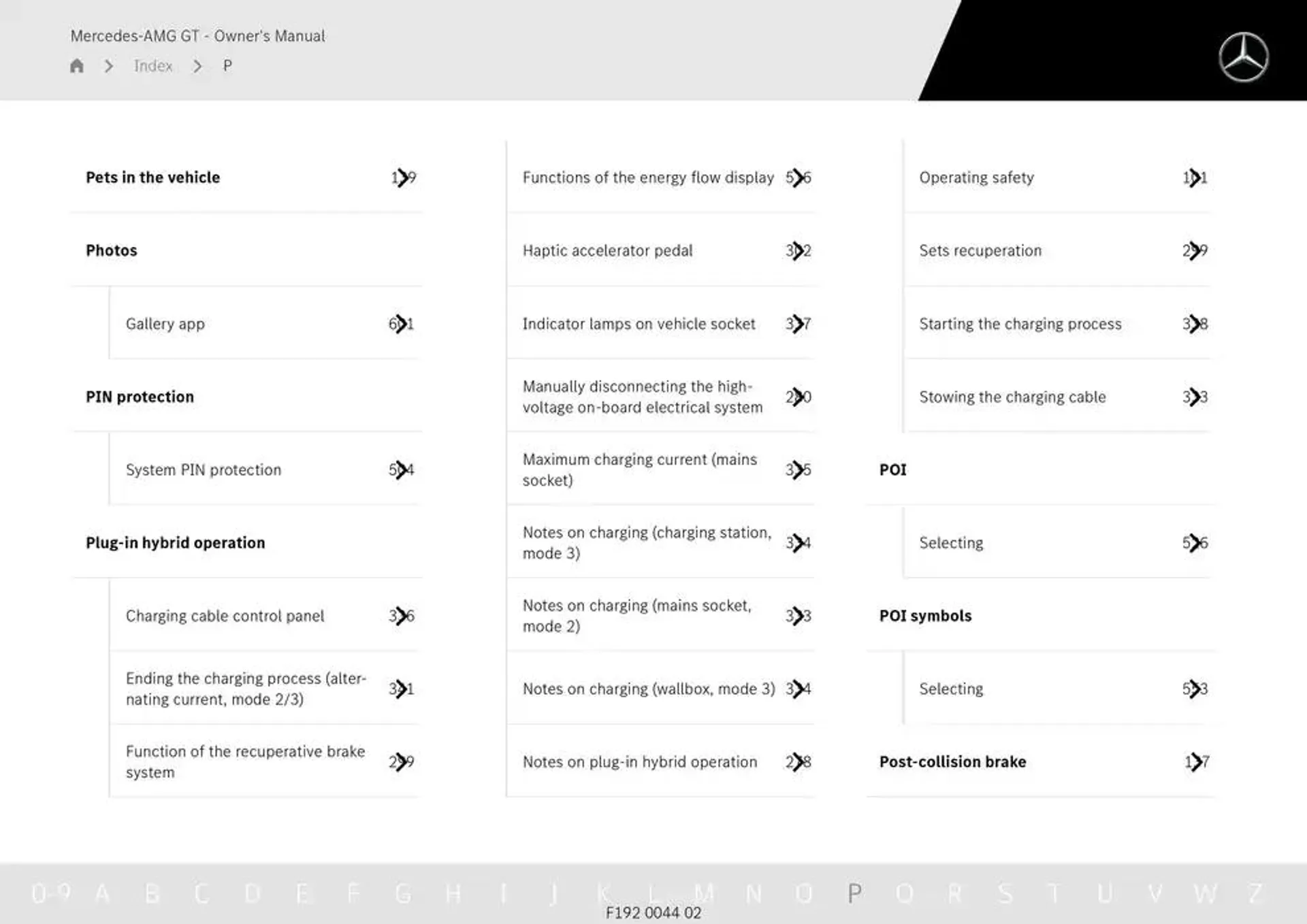The width and height of the screenshot is (1307, 924).
Task: Expand the Photos index entry
Action: [111, 249]
